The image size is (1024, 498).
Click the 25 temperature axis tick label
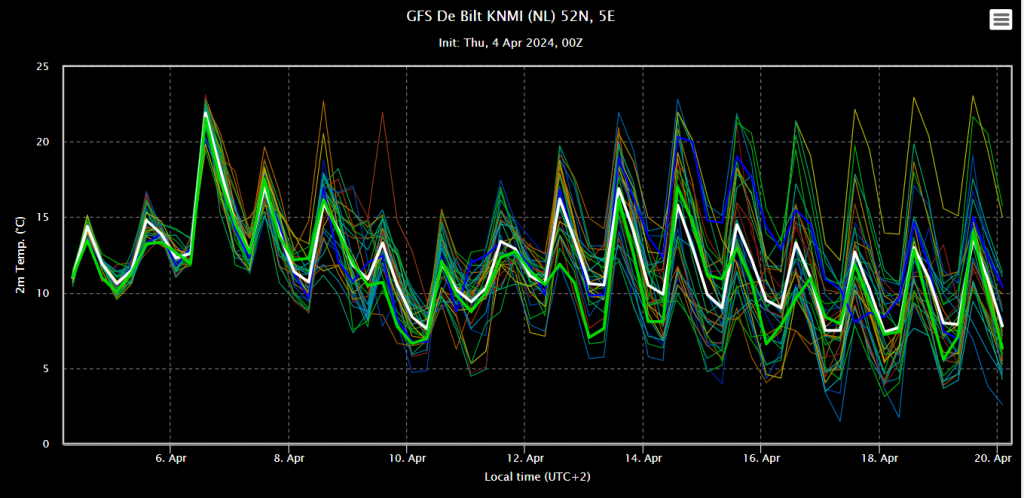pyautogui.click(x=46, y=67)
